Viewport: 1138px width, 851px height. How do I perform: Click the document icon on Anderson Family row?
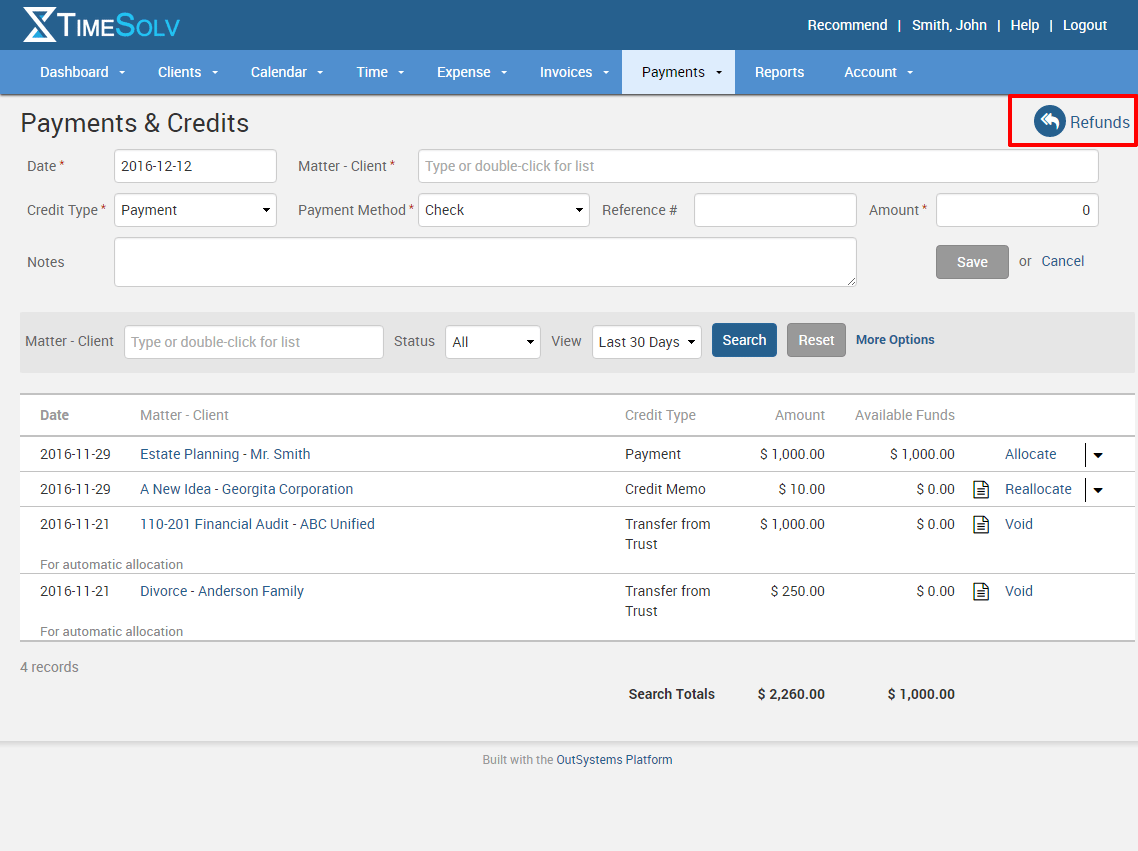[x=981, y=591]
